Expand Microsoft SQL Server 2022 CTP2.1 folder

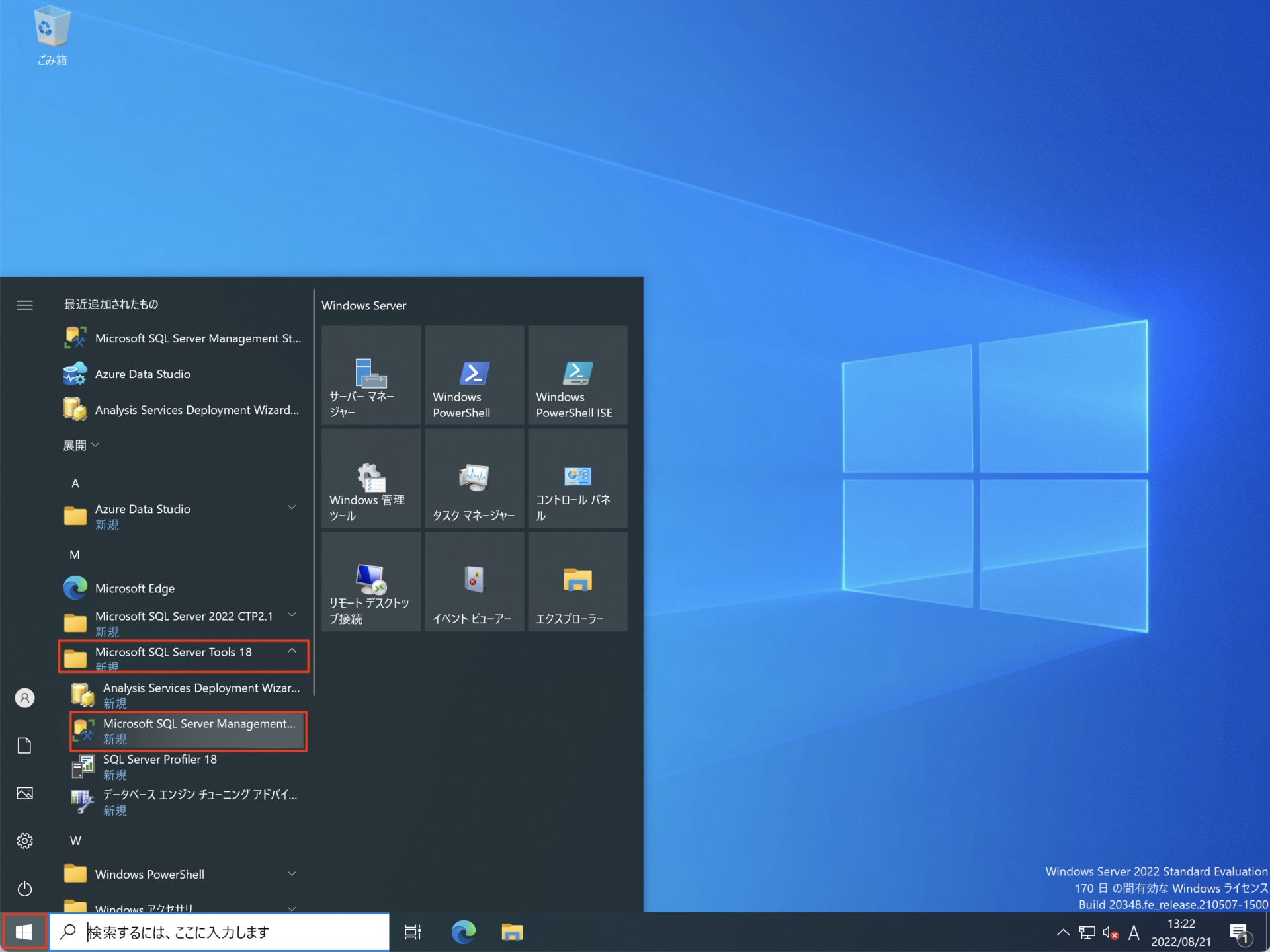point(292,615)
